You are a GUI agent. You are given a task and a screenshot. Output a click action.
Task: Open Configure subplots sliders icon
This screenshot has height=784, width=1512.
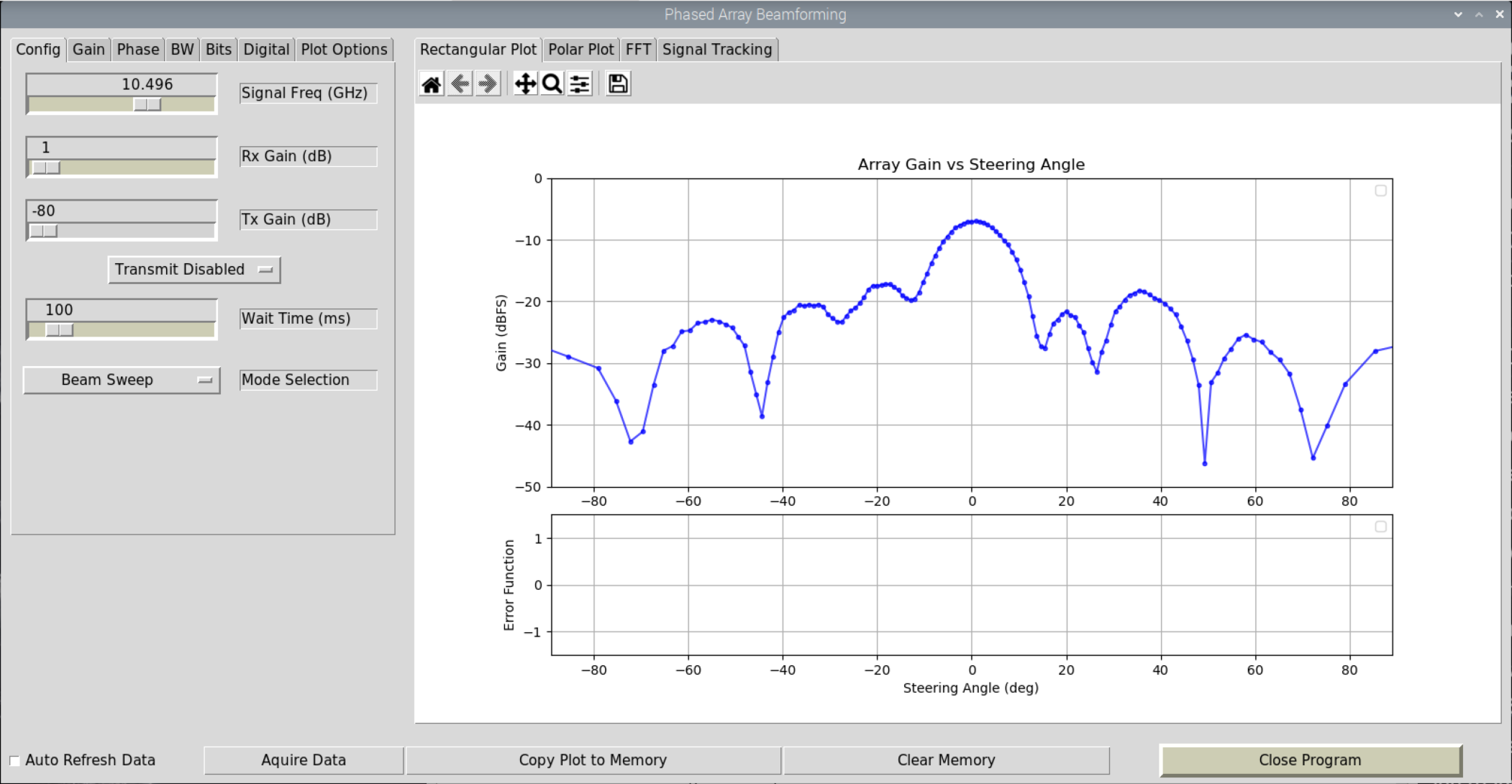point(580,85)
